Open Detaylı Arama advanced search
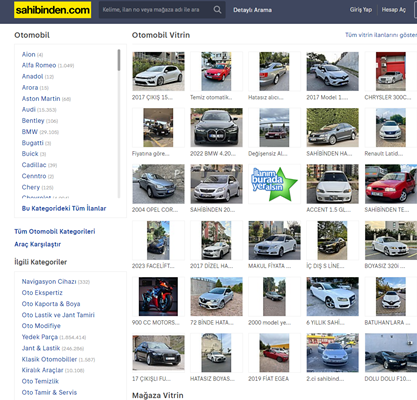 (x=252, y=10)
